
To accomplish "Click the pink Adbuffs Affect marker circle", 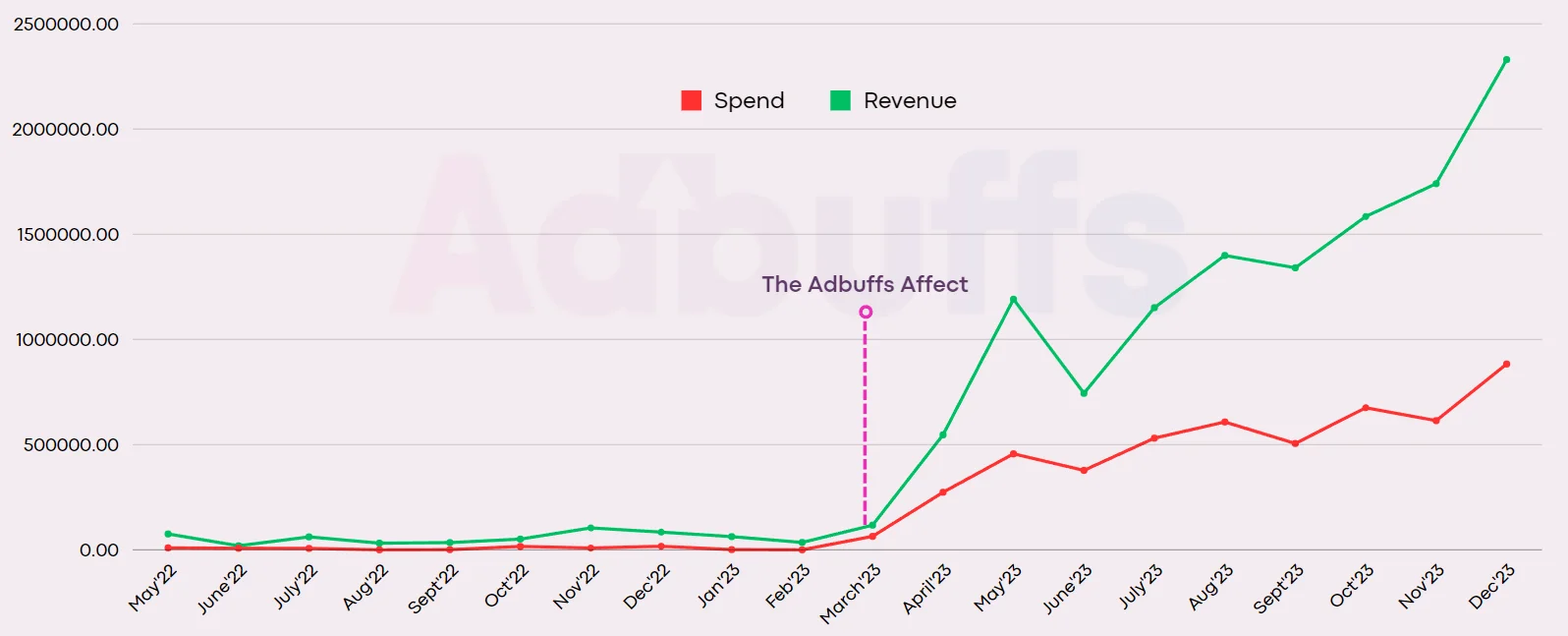I will click(x=866, y=313).
